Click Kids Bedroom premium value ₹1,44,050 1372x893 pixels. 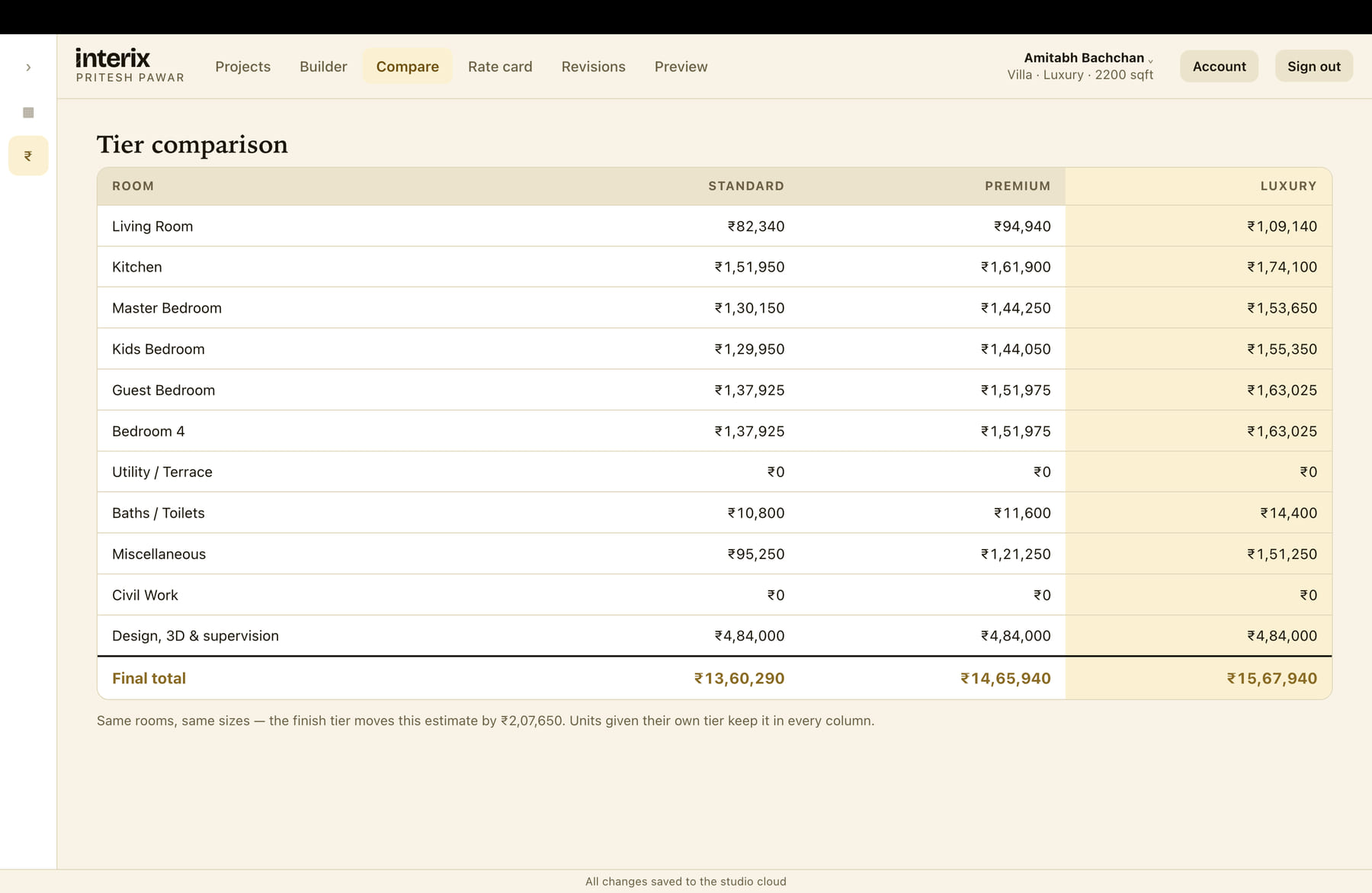1015,349
